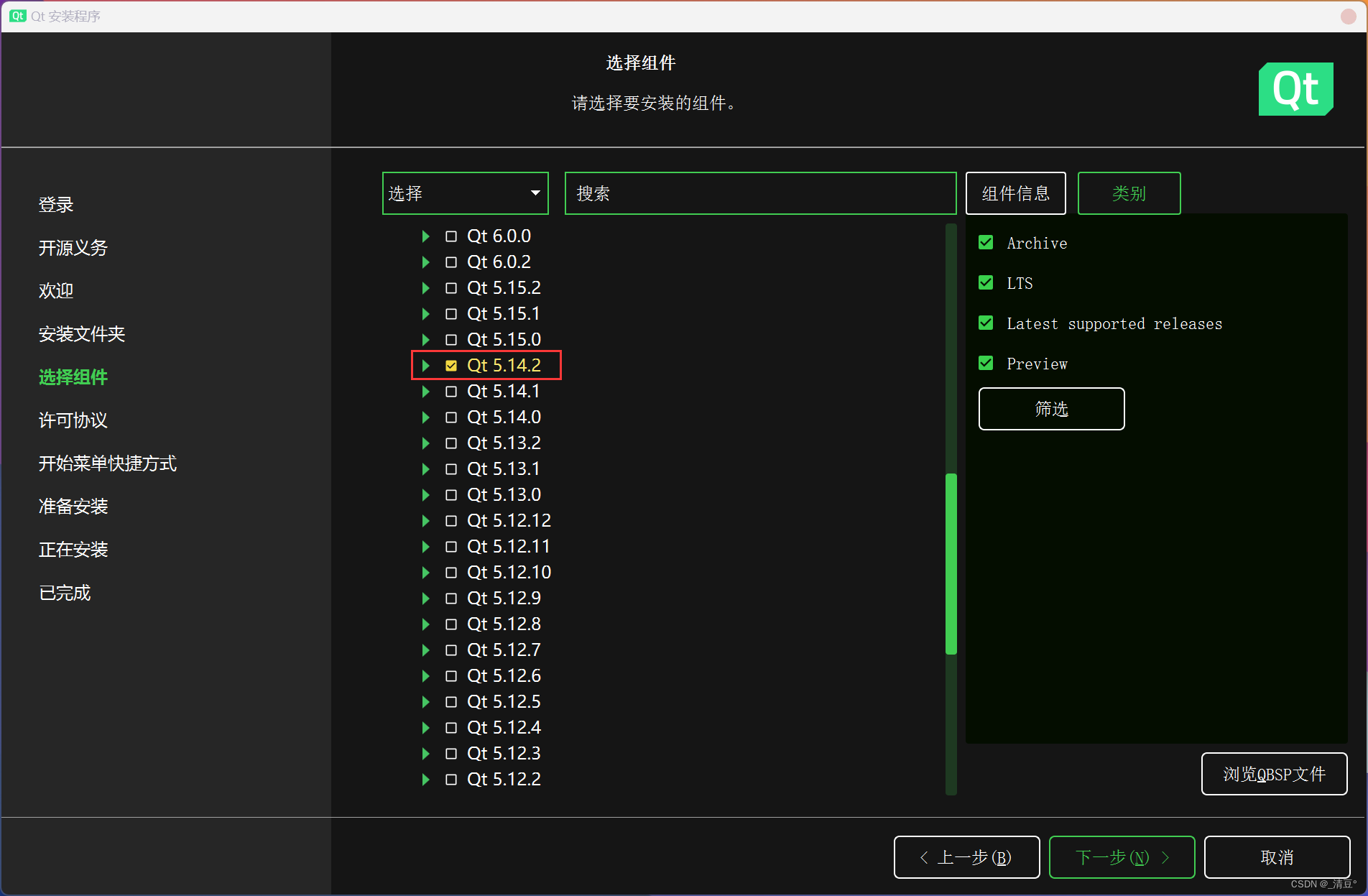Screen dimensions: 1368x896
Task: Uncheck the Qt 5.14.2 checkbox
Action: coord(451,366)
